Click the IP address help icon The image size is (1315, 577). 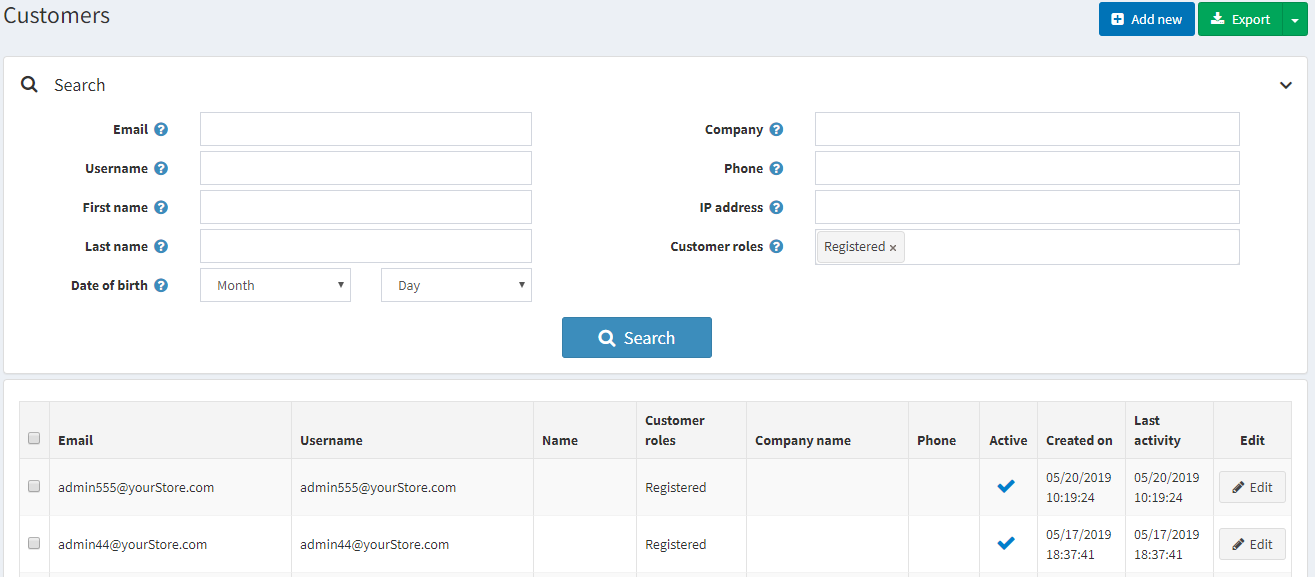pyautogui.click(x=776, y=208)
